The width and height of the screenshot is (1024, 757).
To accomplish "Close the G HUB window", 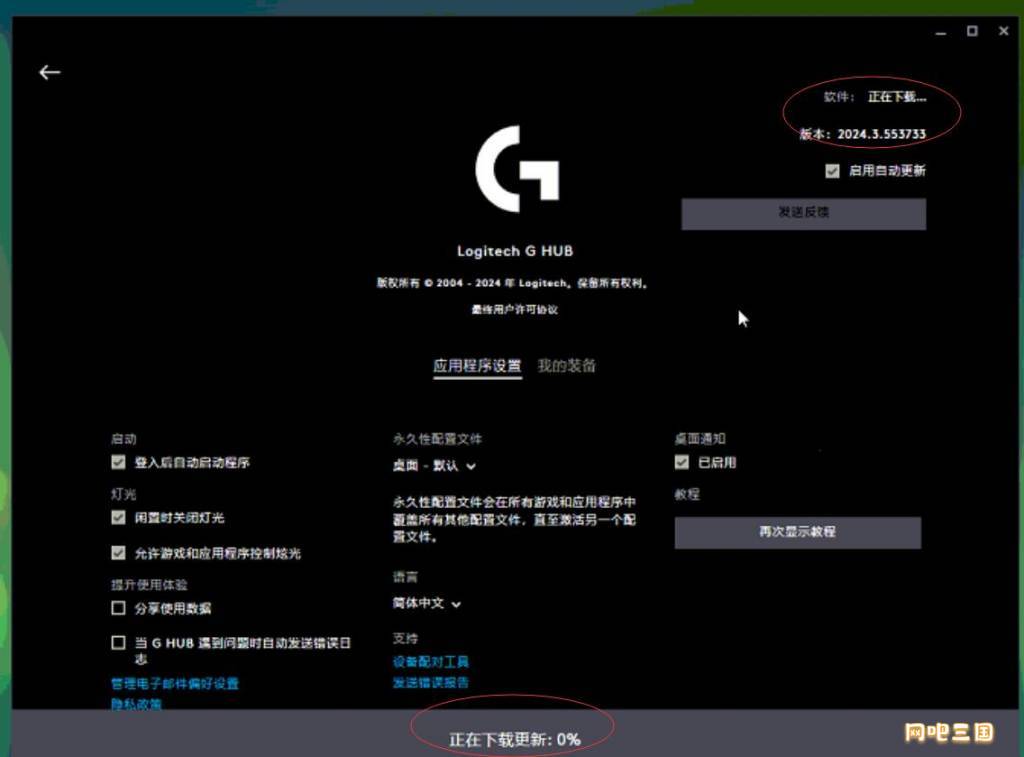I will coord(1004,31).
